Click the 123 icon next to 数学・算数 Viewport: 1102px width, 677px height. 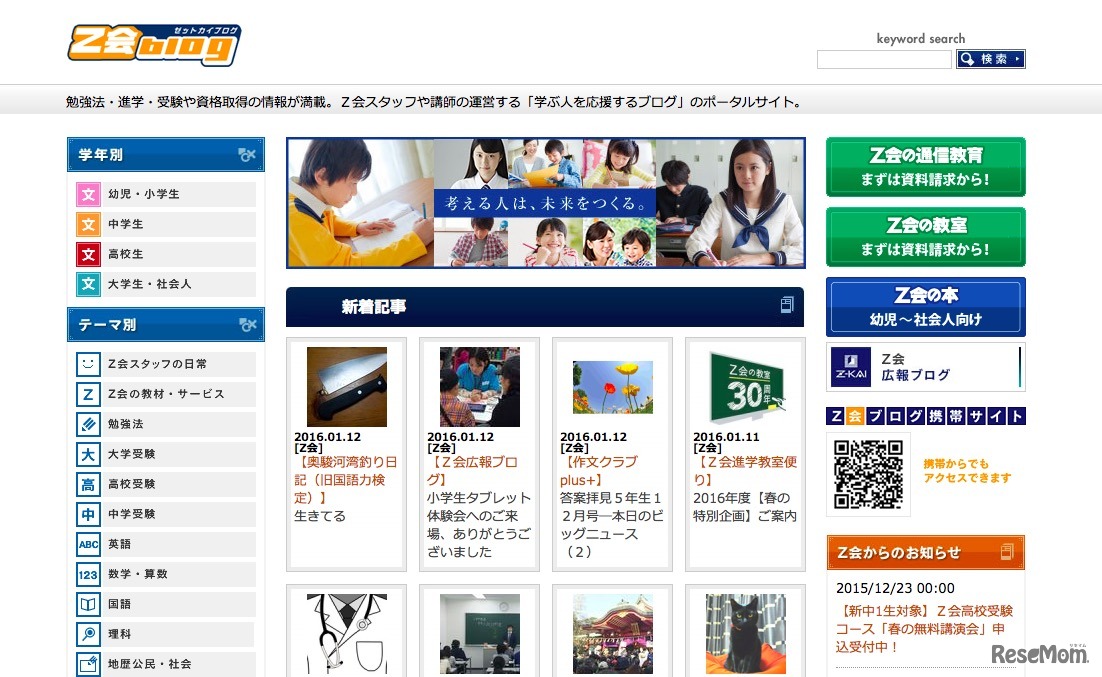point(88,574)
